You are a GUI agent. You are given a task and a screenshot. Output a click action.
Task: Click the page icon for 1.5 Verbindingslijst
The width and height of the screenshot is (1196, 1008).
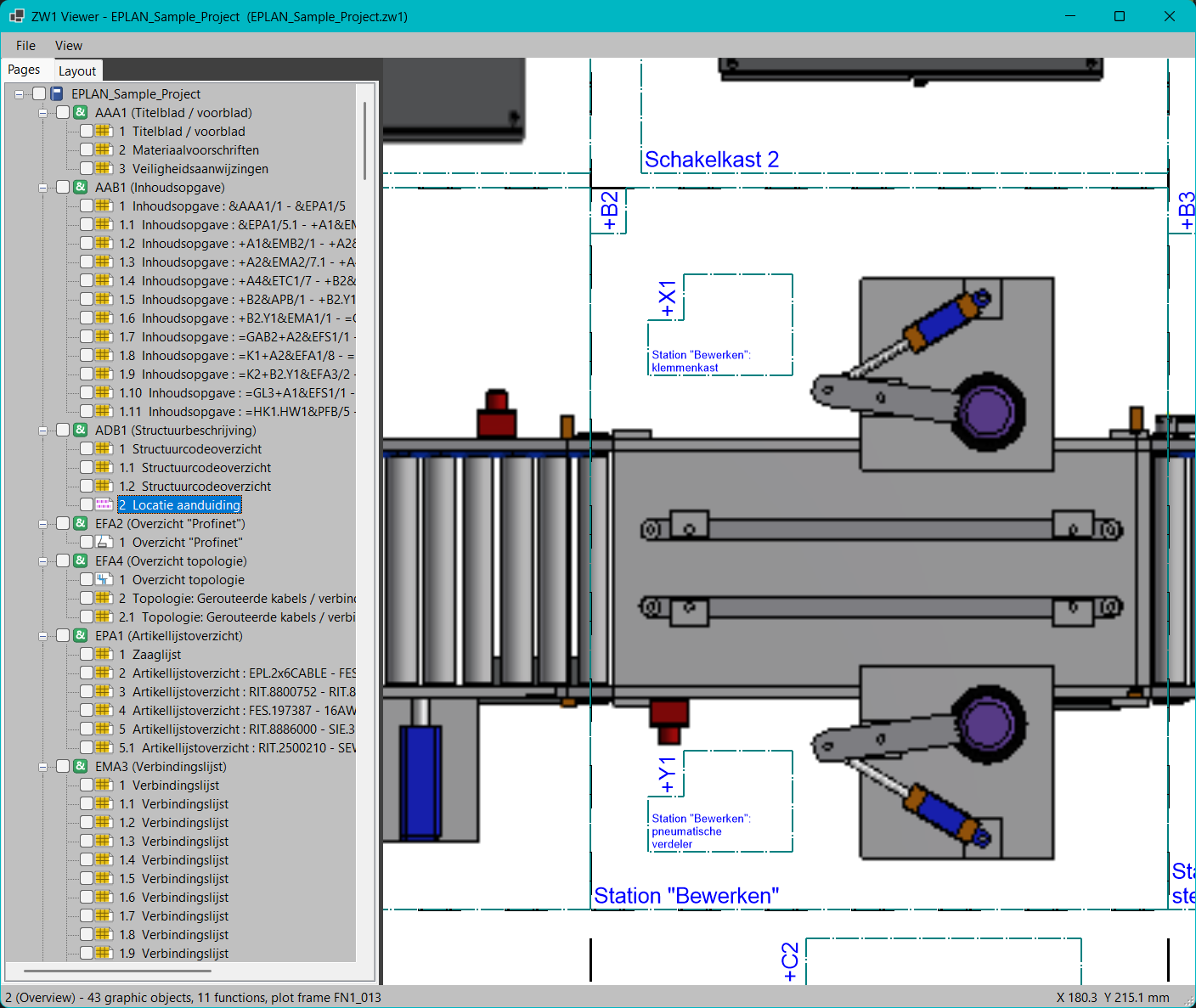(x=104, y=878)
